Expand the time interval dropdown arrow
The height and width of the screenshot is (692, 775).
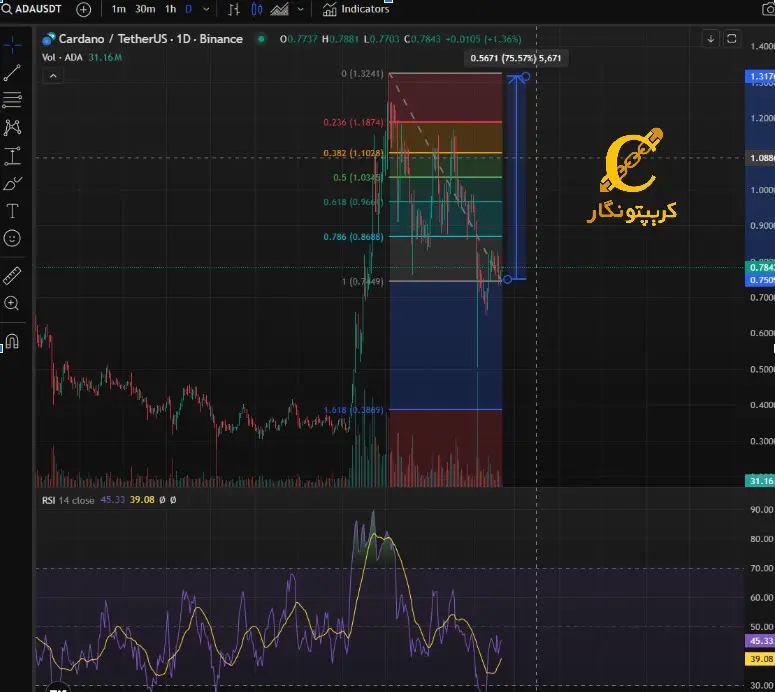(206, 9)
